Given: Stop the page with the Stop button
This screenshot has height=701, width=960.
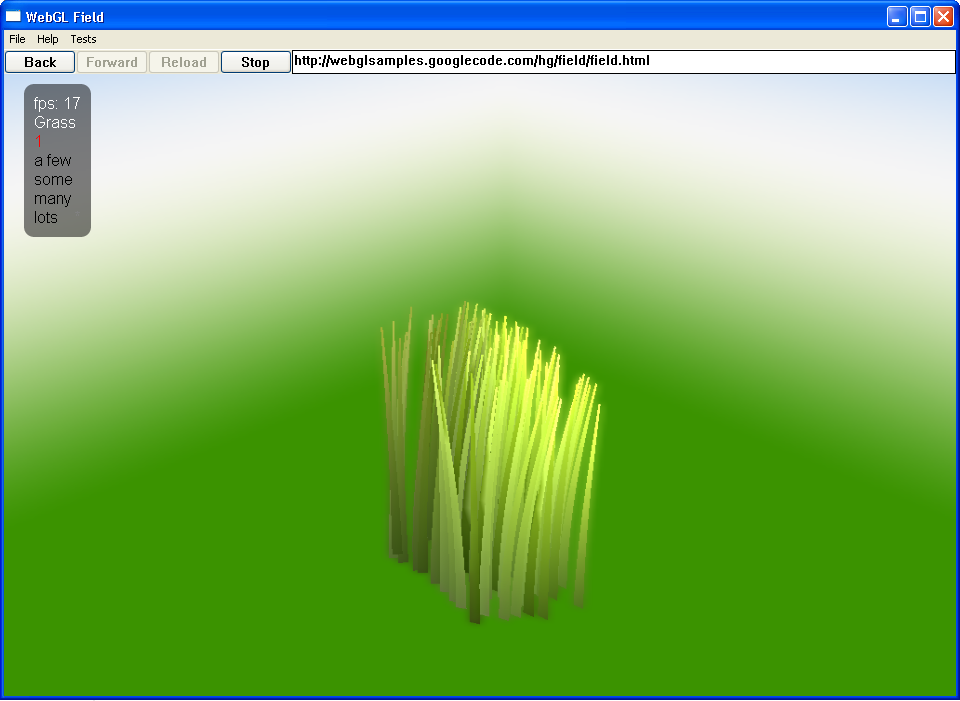Looking at the screenshot, I should tap(255, 62).
